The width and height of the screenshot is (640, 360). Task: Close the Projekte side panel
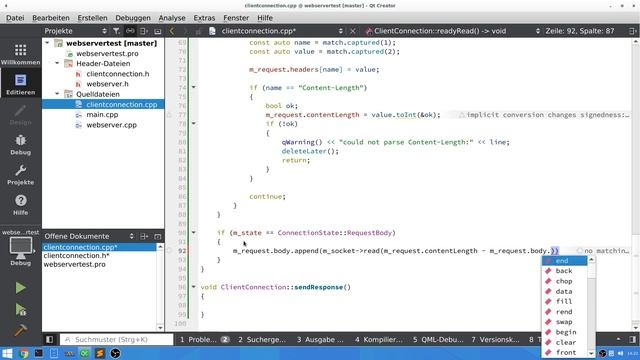coord(158,31)
